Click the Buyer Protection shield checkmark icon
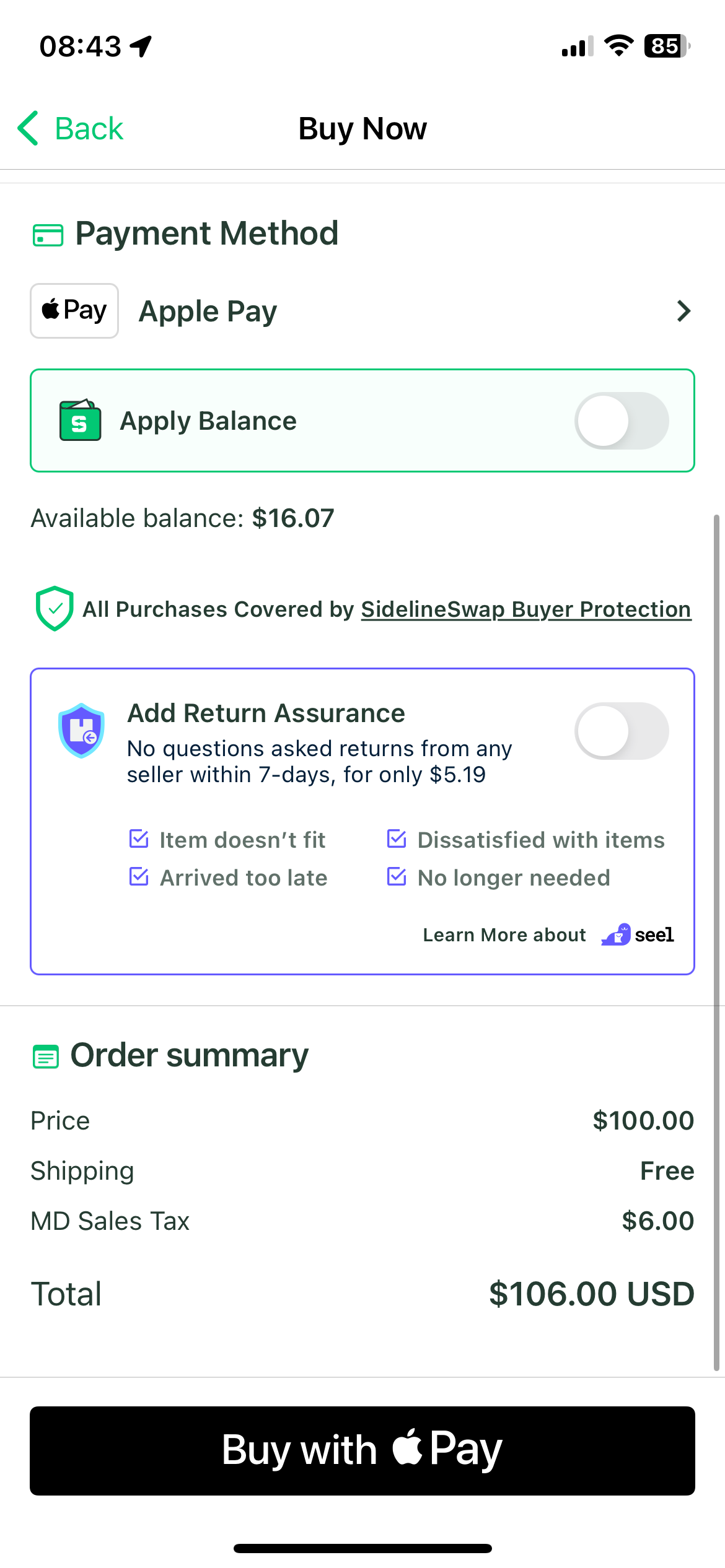 point(55,609)
